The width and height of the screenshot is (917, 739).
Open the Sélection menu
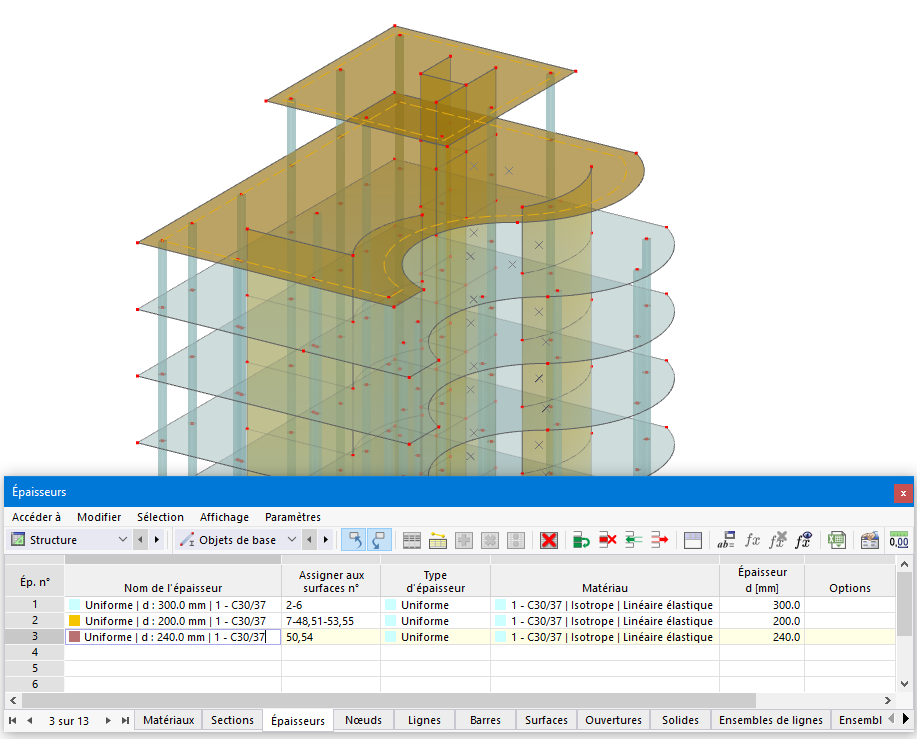pyautogui.click(x=160, y=517)
